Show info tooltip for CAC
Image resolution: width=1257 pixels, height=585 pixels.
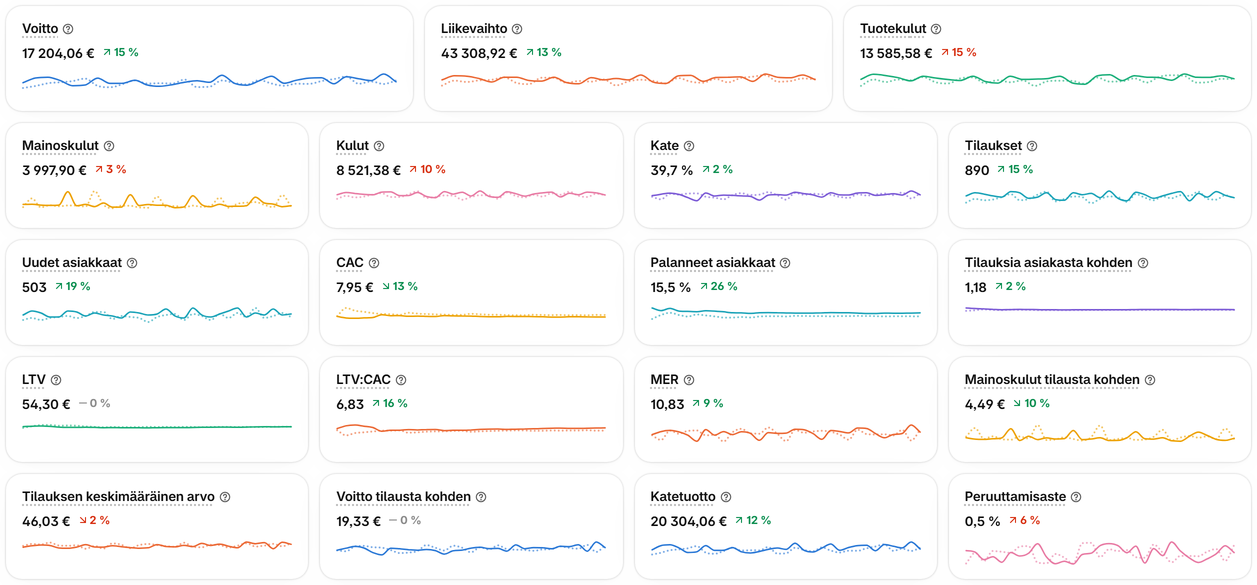374,263
